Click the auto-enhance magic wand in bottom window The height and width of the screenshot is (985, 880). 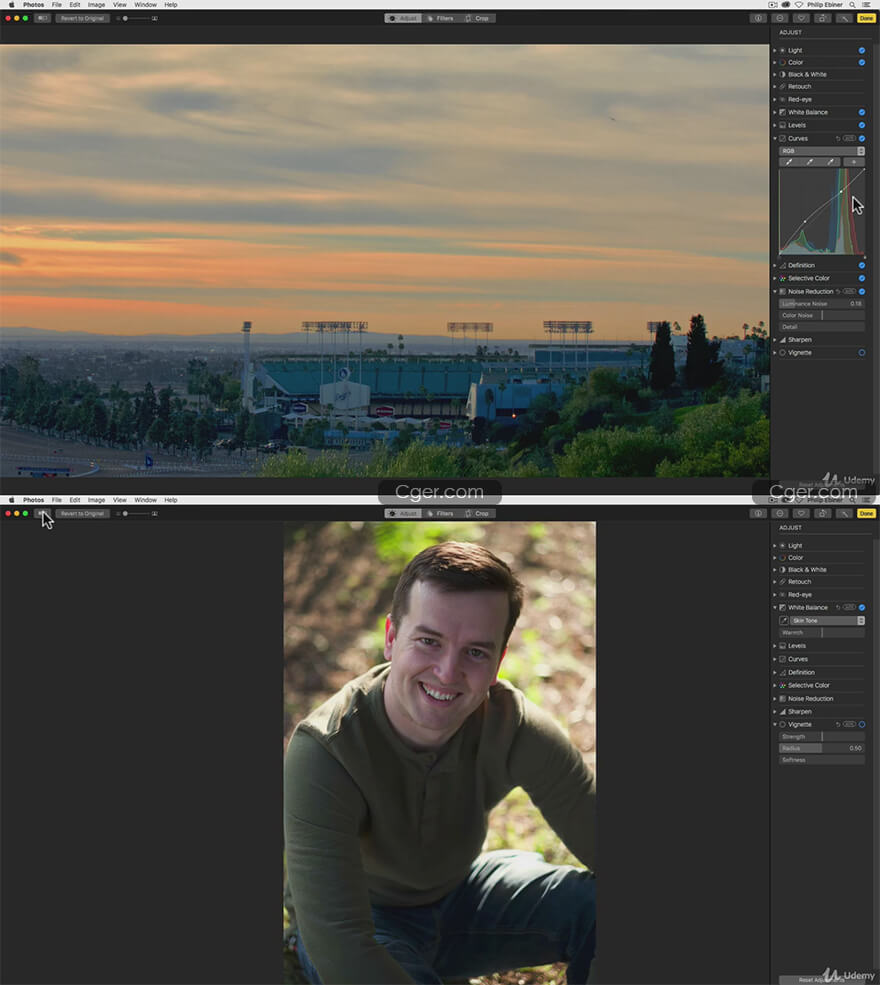[x=844, y=513]
